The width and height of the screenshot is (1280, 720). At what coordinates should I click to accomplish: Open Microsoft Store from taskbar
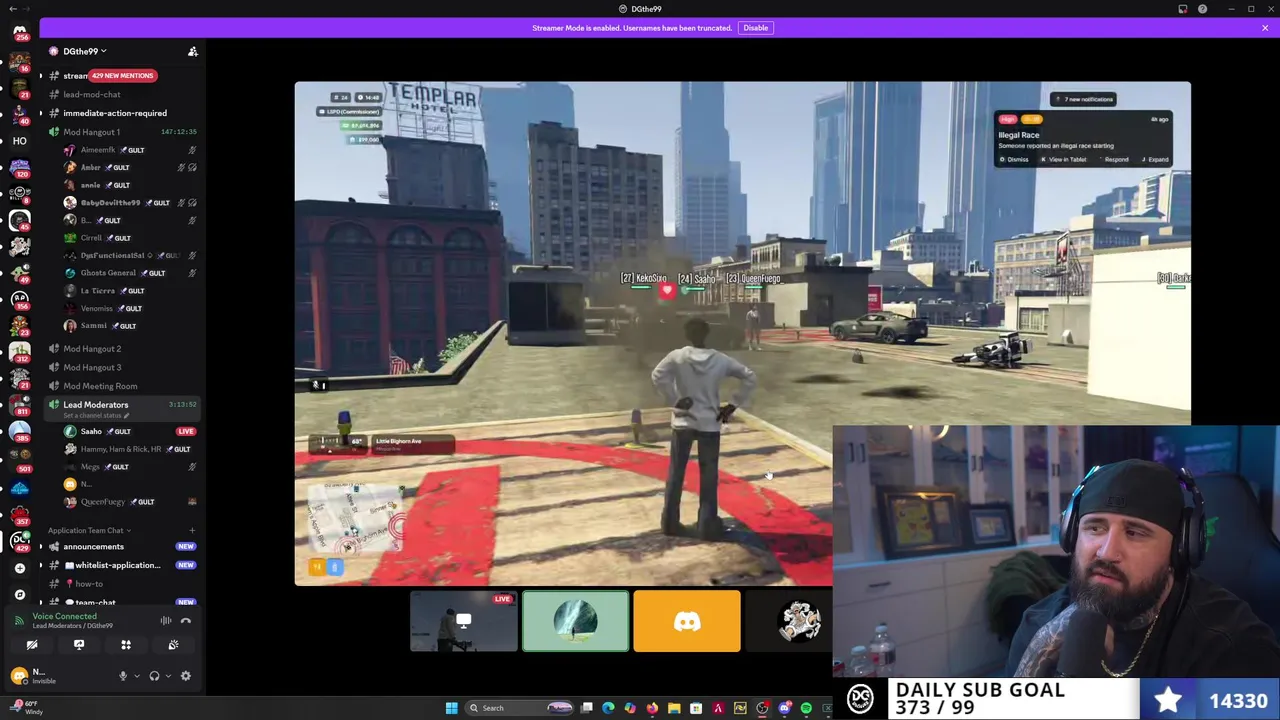tap(696, 708)
